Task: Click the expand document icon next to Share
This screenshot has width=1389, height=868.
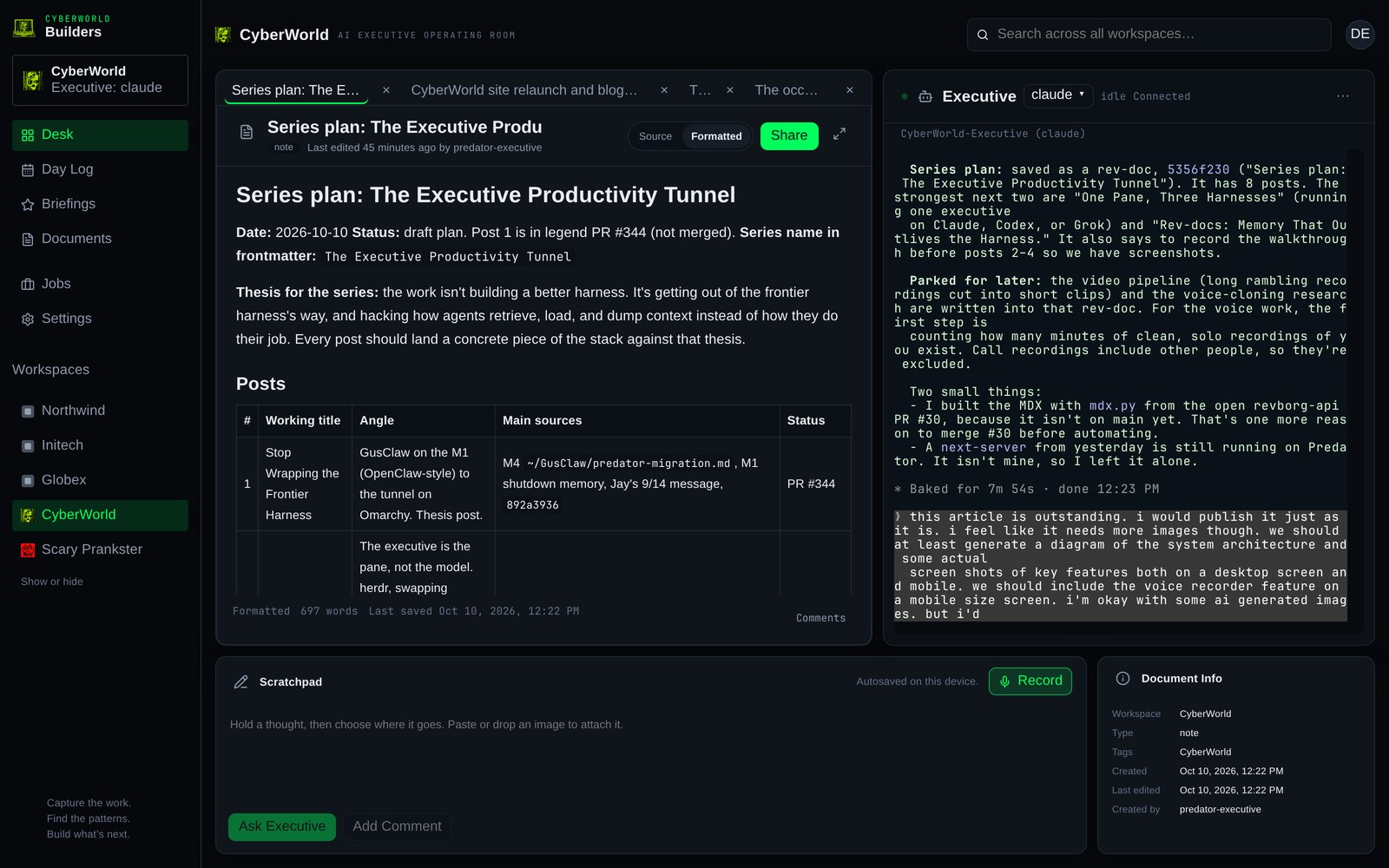Action: [839, 135]
